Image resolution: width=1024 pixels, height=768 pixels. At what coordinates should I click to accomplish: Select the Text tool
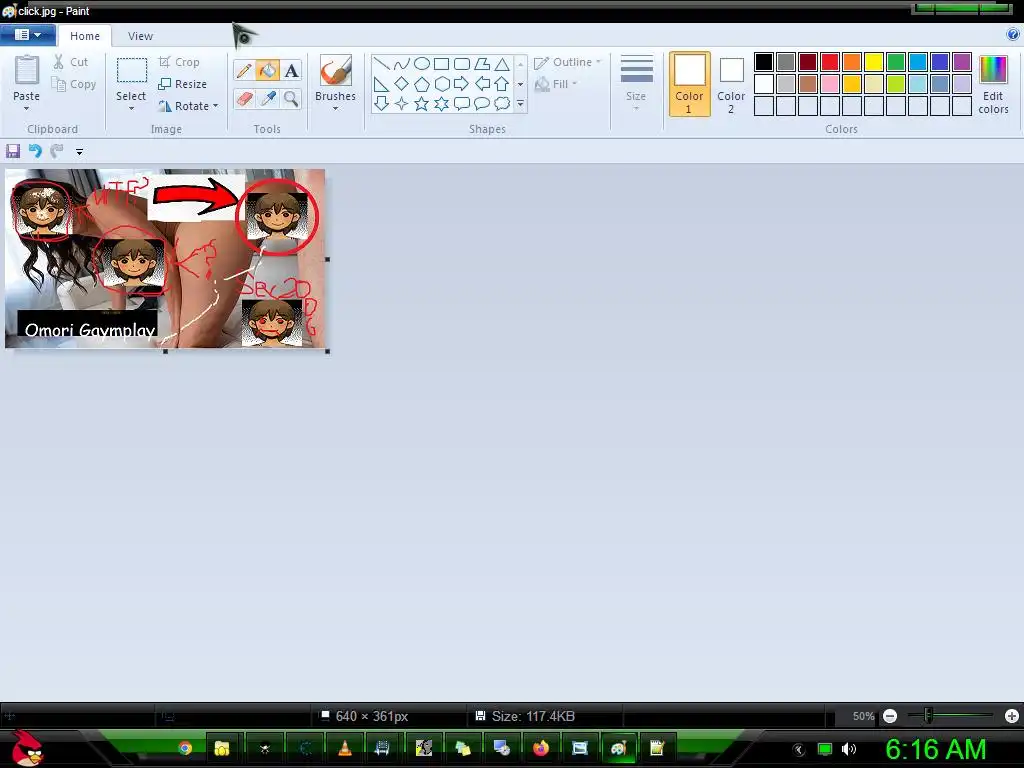(291, 70)
